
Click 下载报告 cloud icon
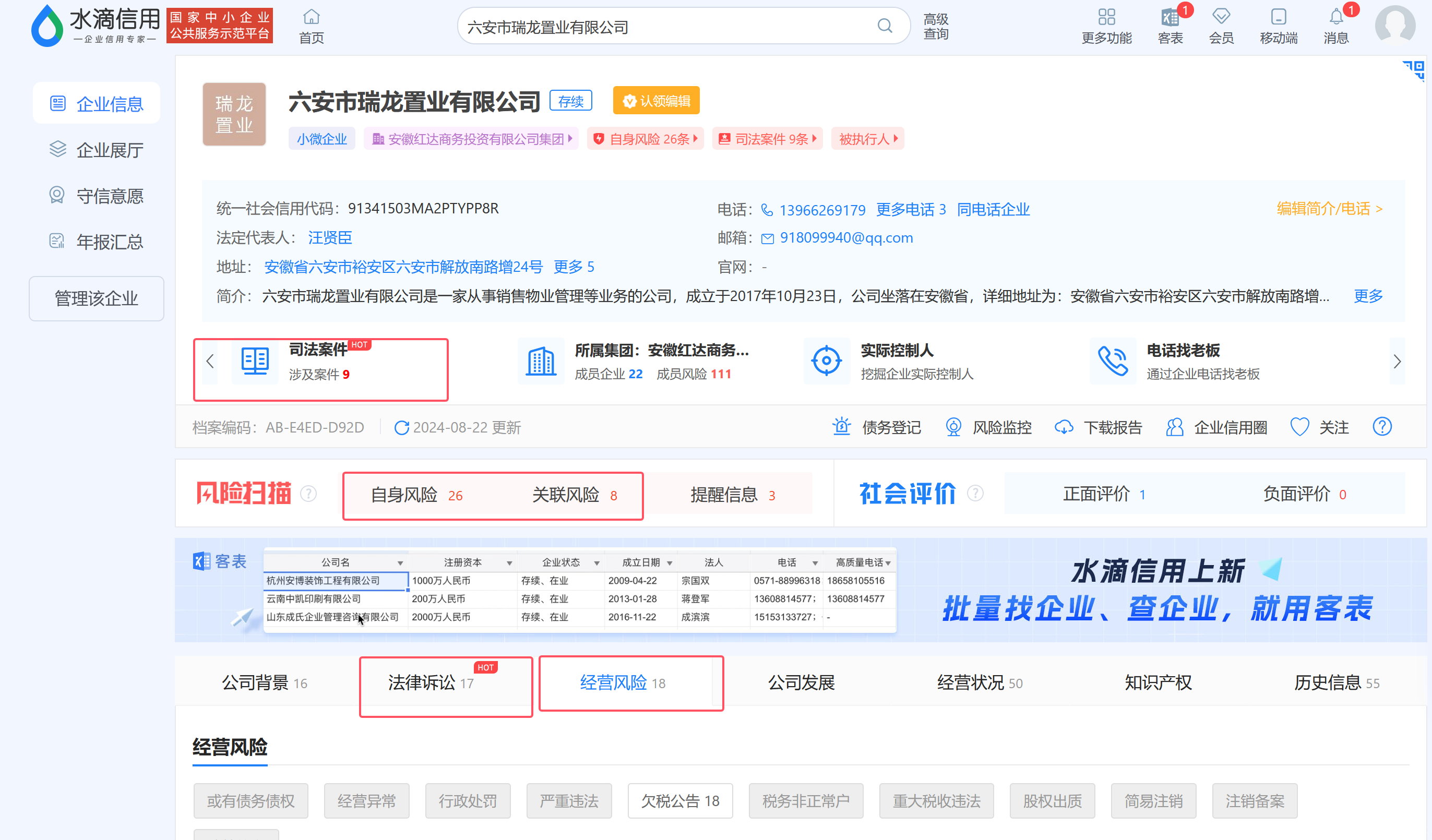(x=1064, y=427)
